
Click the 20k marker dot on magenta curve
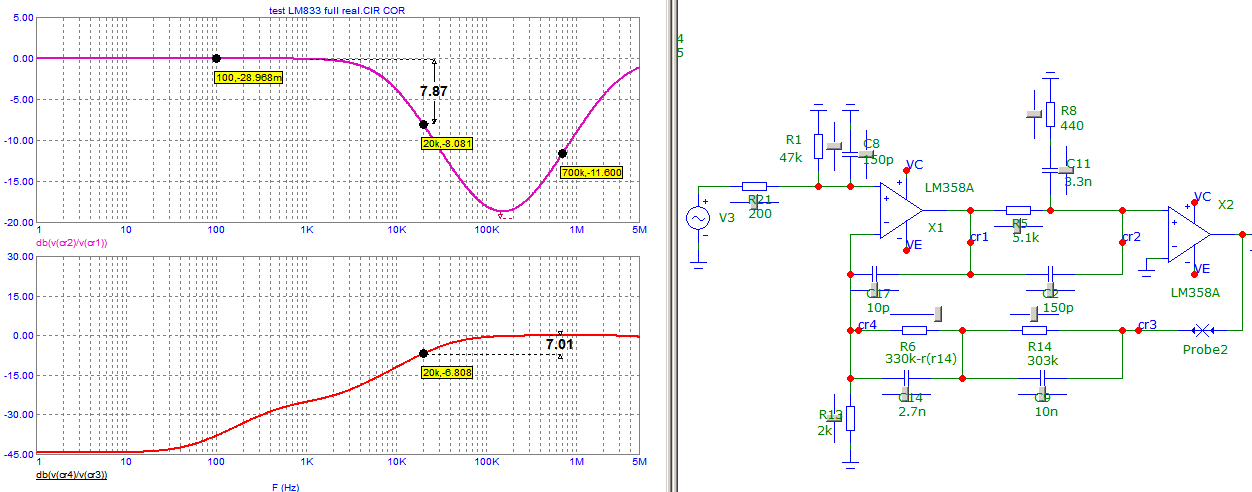[x=423, y=124]
